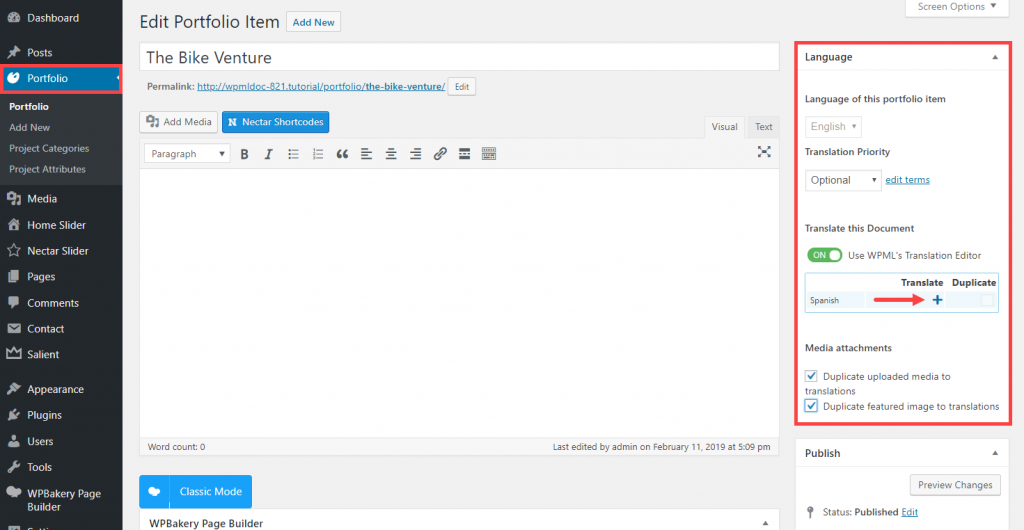Insert Read More tag
Screen dimensions: 1024x530
(464, 154)
